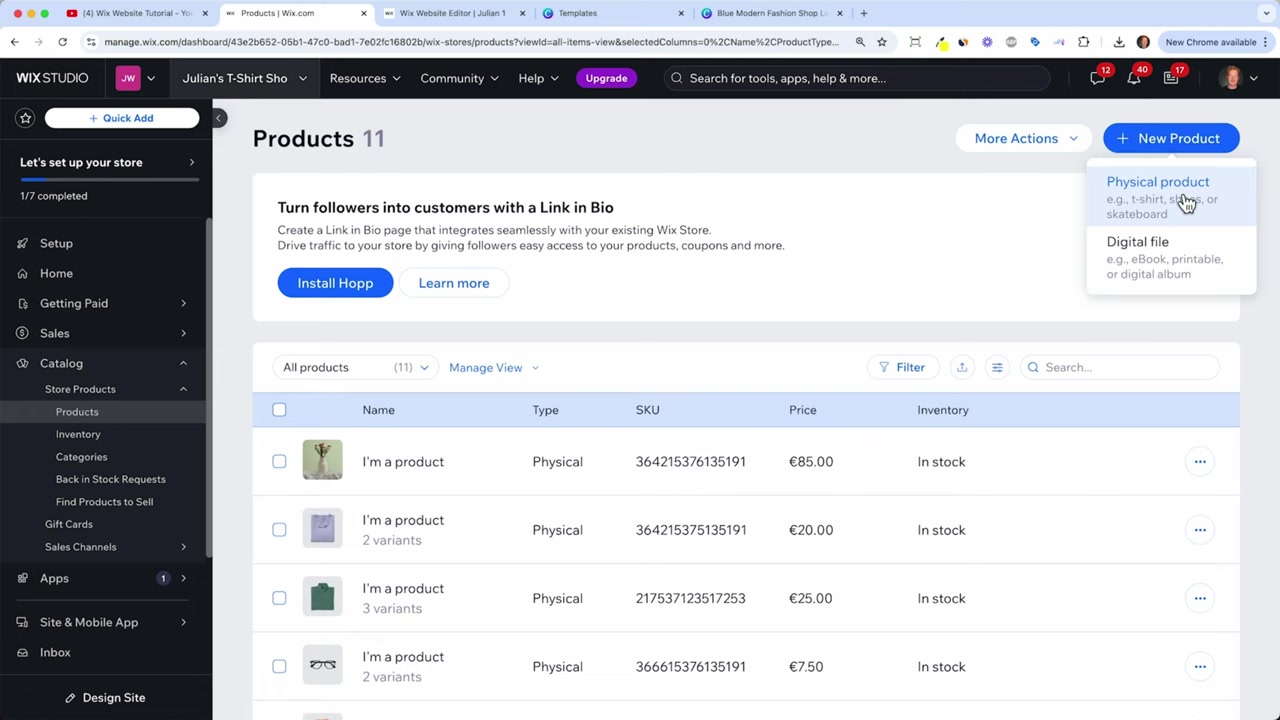Open the Manage View dropdown
The width and height of the screenshot is (1280, 720).
pos(494,368)
